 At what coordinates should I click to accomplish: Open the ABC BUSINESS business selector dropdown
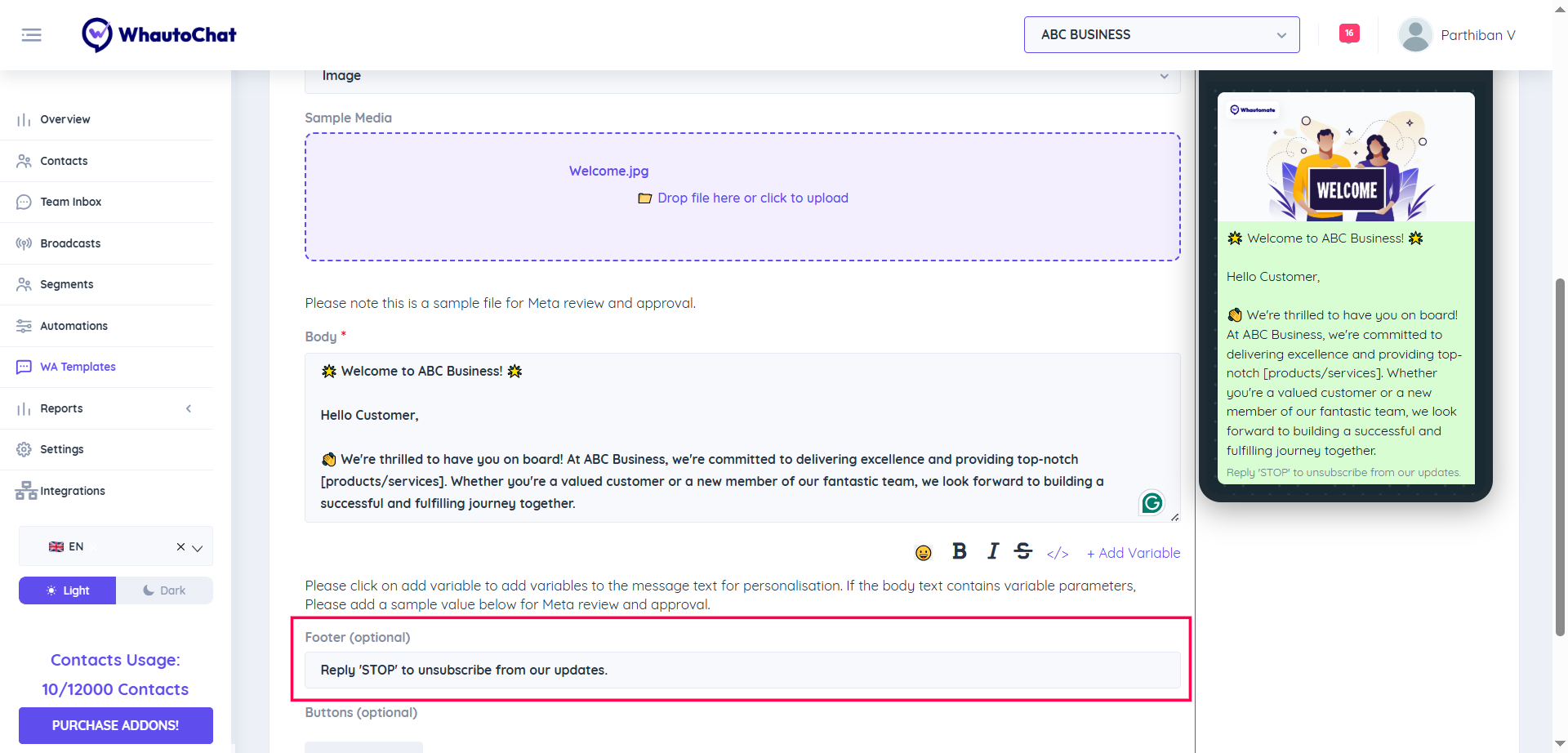1160,34
